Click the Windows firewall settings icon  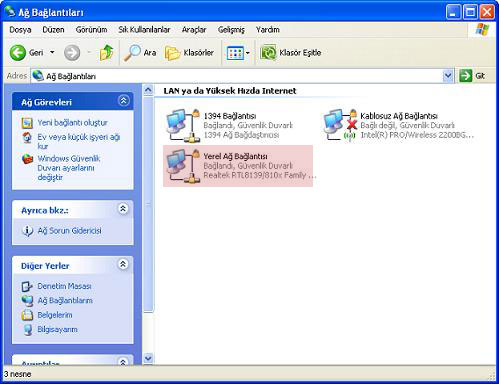click(27, 159)
